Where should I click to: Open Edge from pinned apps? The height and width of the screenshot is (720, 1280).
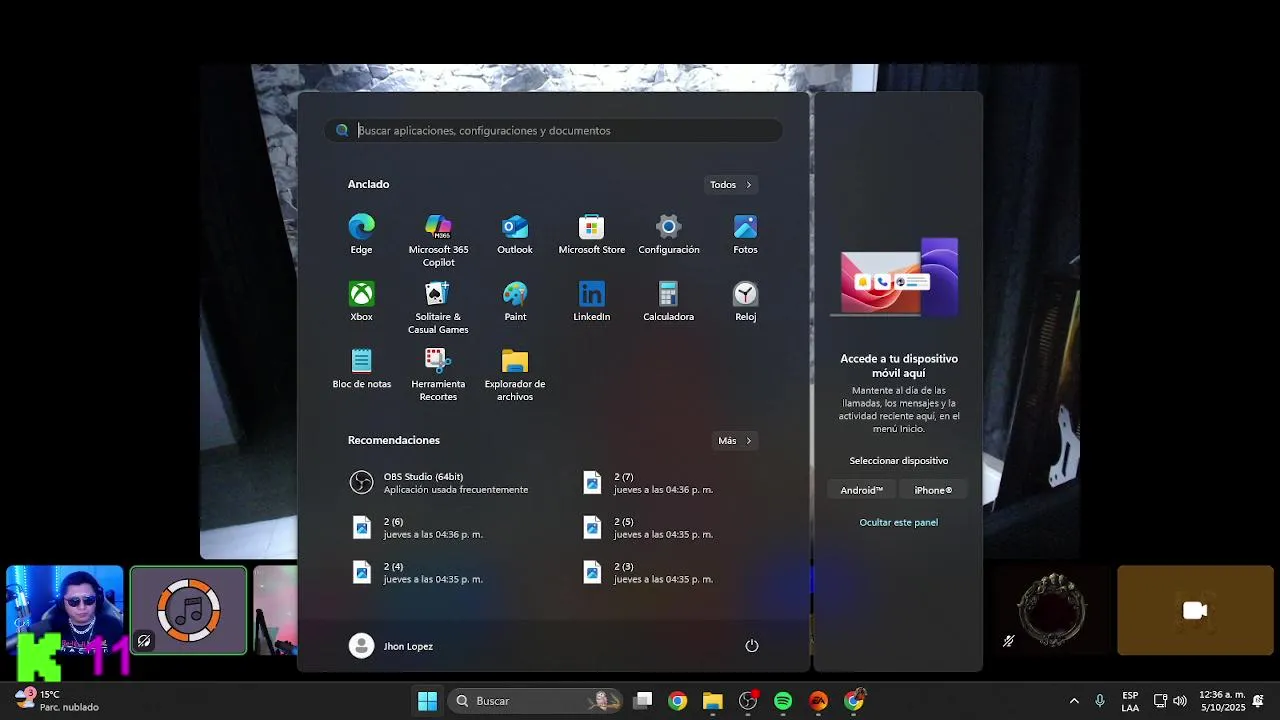point(361,235)
